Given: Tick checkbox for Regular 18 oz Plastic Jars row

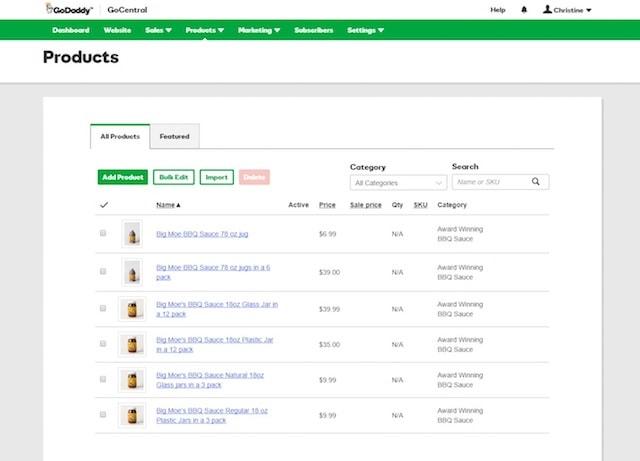Looking at the screenshot, I should 103,413.
